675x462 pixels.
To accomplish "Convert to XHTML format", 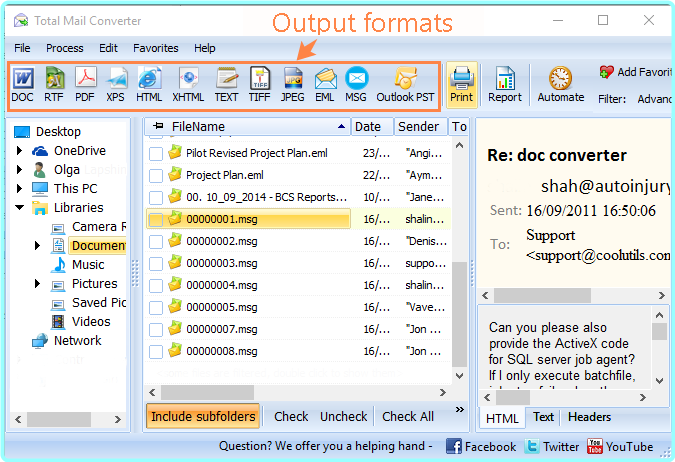I will [188, 85].
